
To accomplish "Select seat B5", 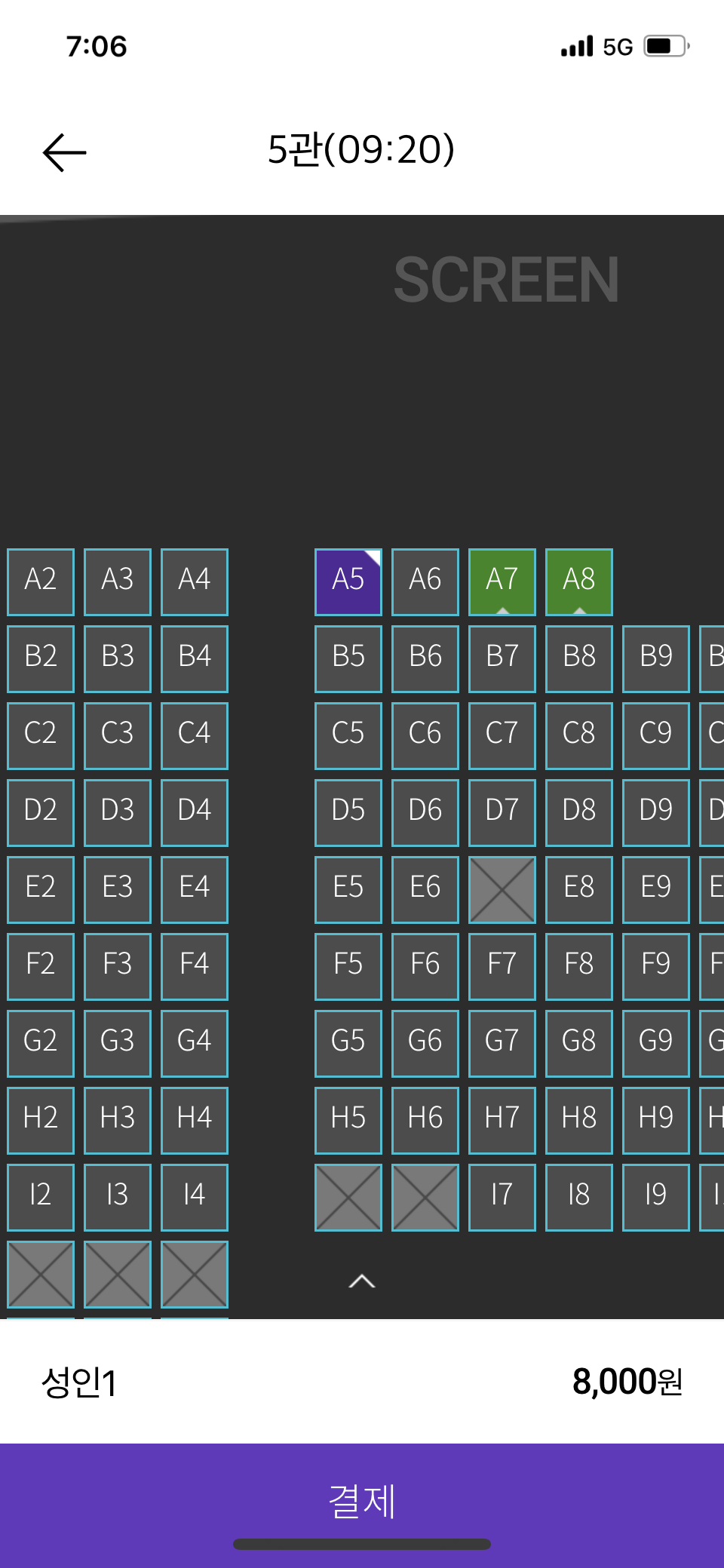I will pyautogui.click(x=348, y=659).
